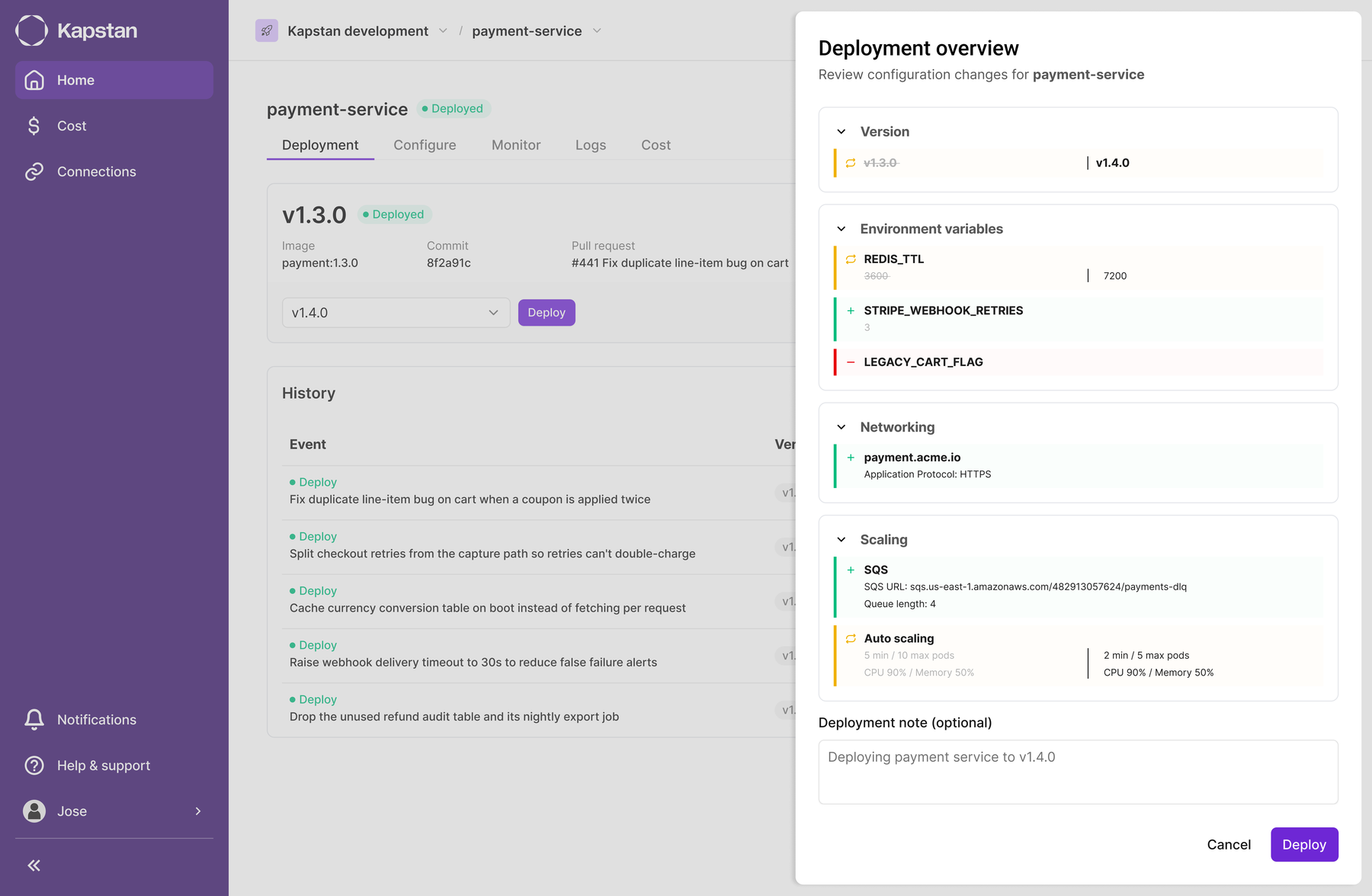Click the Deployed badge next to payment-service title
Screen dimensions: 1372x896
[x=454, y=108]
